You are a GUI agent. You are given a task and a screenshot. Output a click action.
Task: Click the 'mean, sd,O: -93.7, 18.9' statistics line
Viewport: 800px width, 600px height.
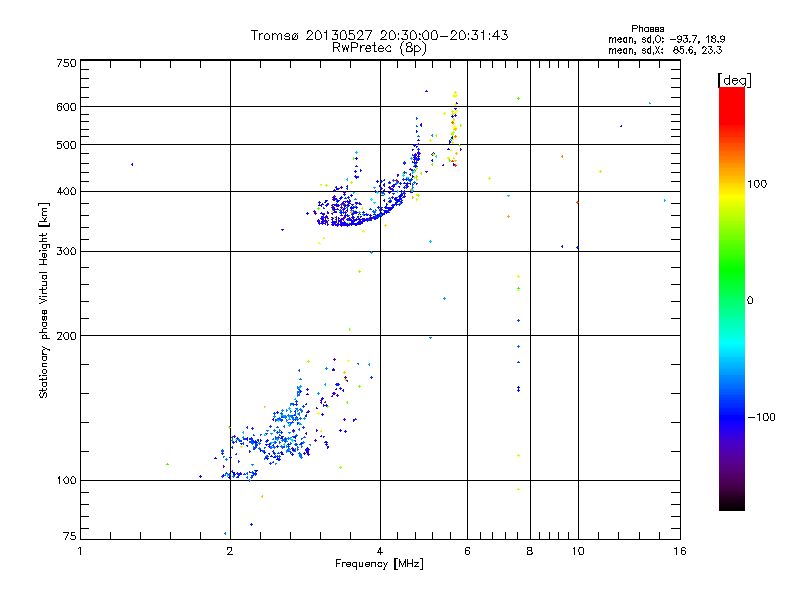[666, 39]
